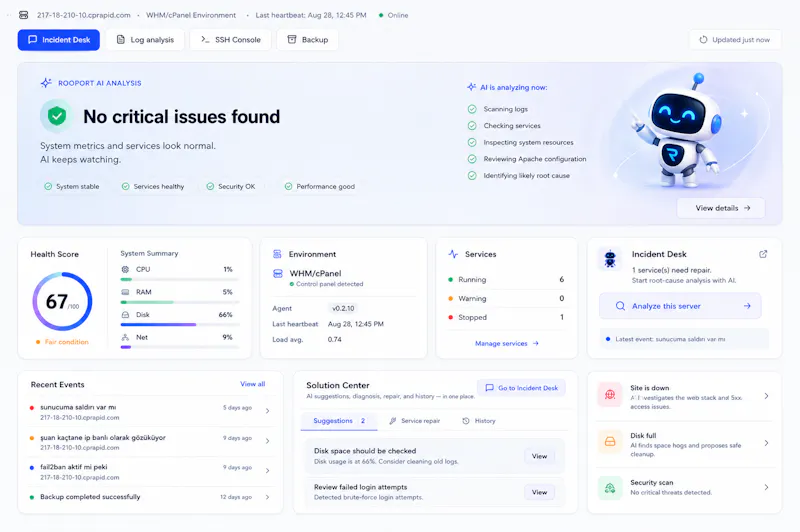This screenshot has width=800, height=532.
Task: Click Analyze this server button
Action: [680, 306]
